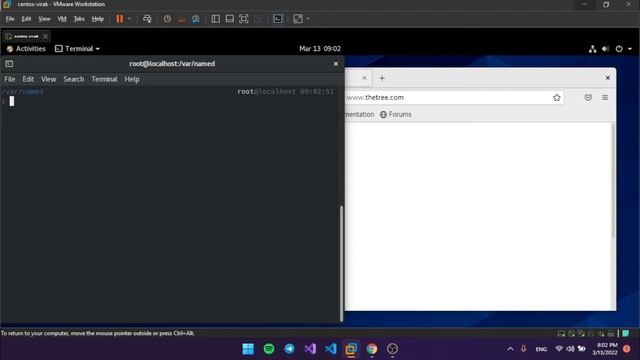Open GNOME Activities overview
The image size is (640, 360).
tap(26, 49)
